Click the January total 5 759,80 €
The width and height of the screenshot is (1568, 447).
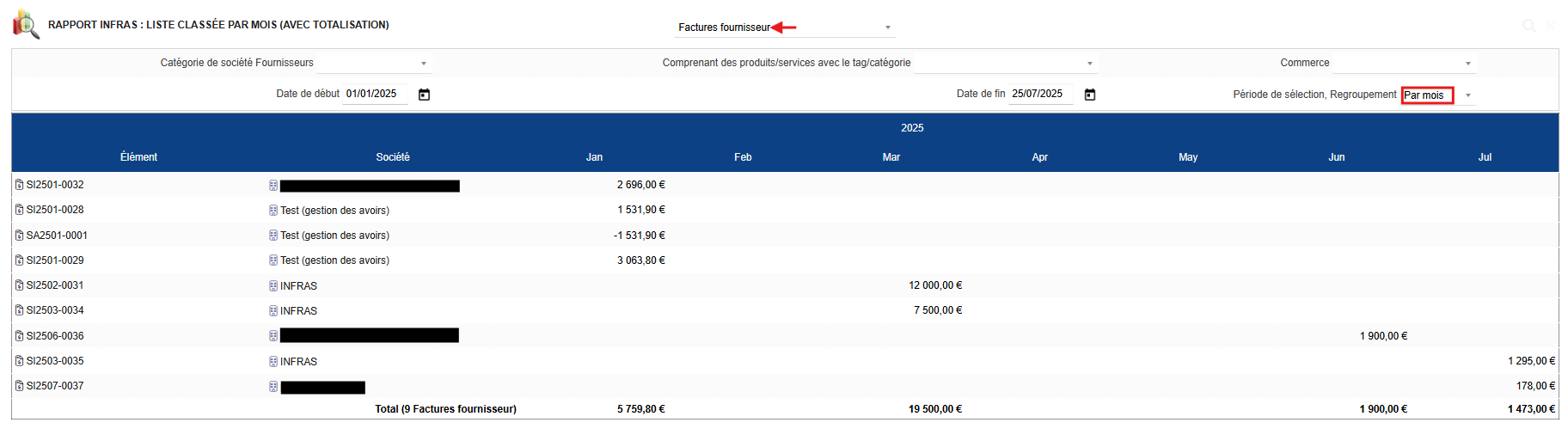(641, 409)
